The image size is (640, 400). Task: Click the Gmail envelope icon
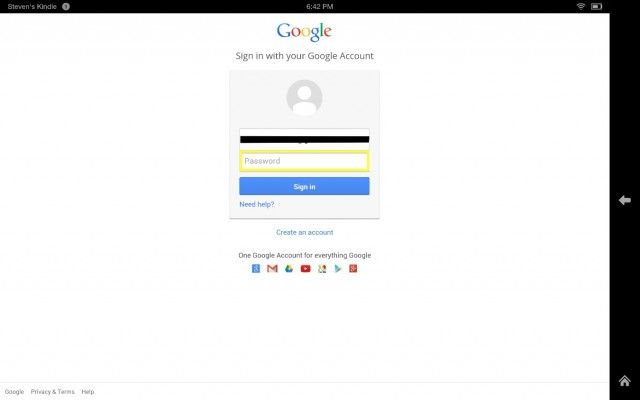(x=272, y=269)
